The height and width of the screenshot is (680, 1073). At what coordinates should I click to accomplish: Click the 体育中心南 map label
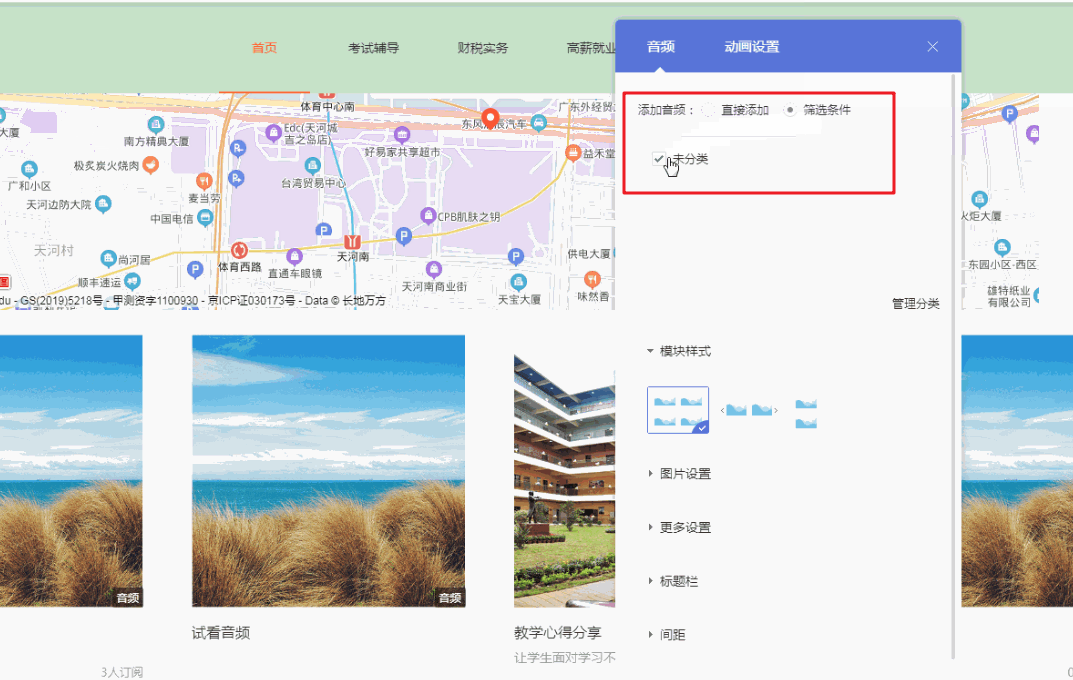[x=328, y=107]
